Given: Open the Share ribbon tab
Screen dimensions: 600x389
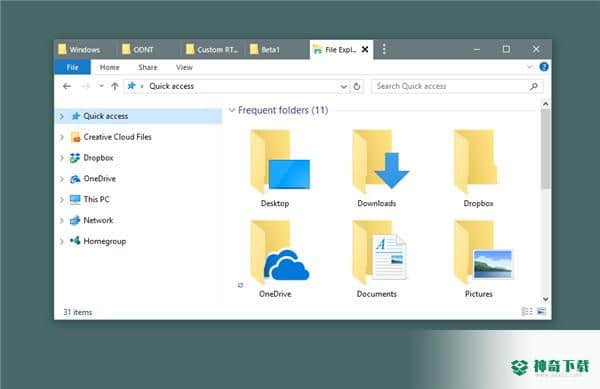Looking at the screenshot, I should click(148, 67).
